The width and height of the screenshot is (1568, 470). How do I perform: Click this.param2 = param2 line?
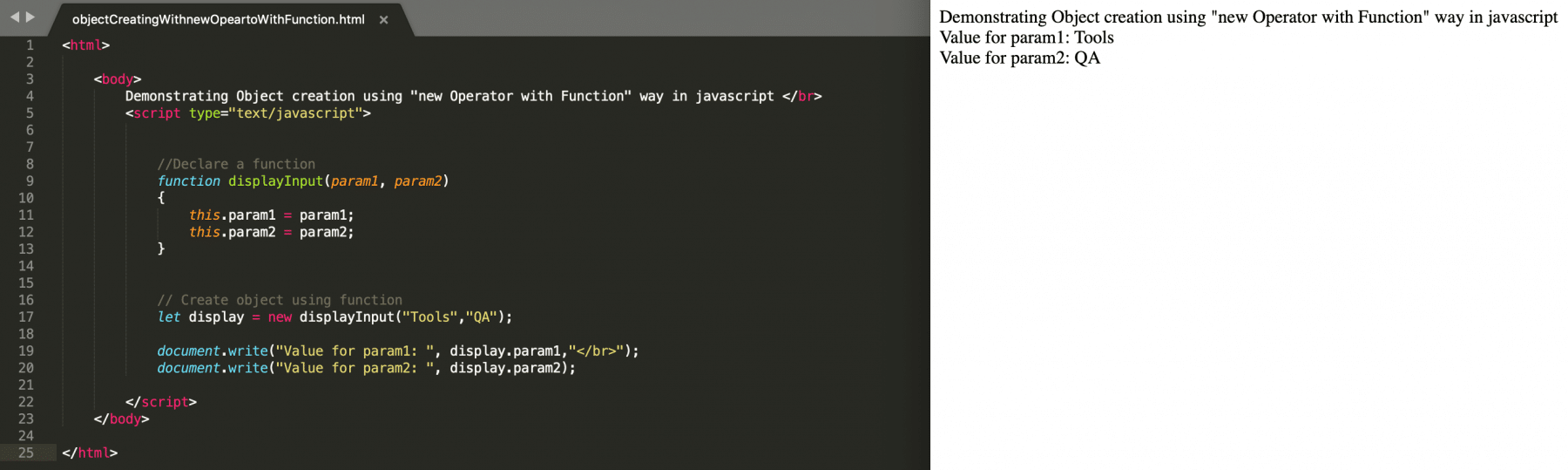[272, 232]
